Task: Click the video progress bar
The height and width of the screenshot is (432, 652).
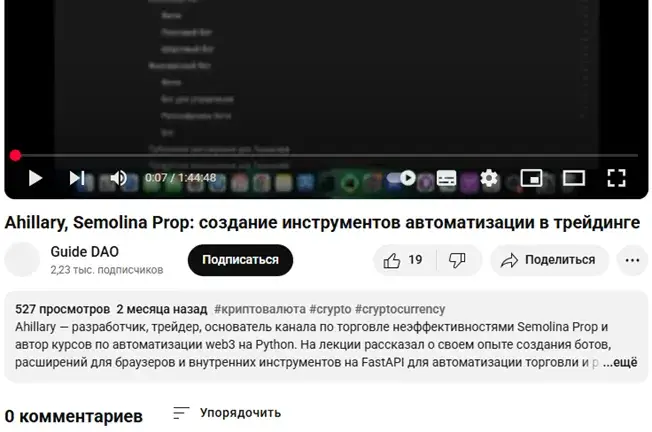Action: tap(326, 156)
